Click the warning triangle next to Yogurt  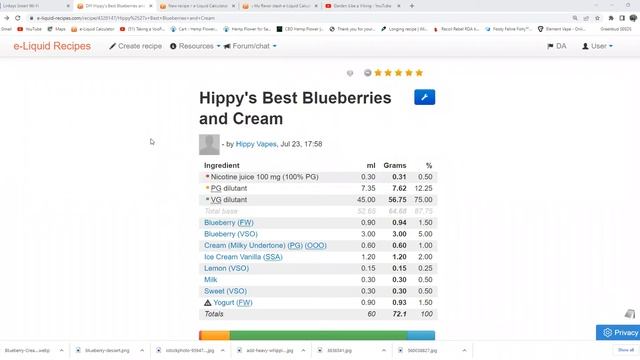coord(207,303)
